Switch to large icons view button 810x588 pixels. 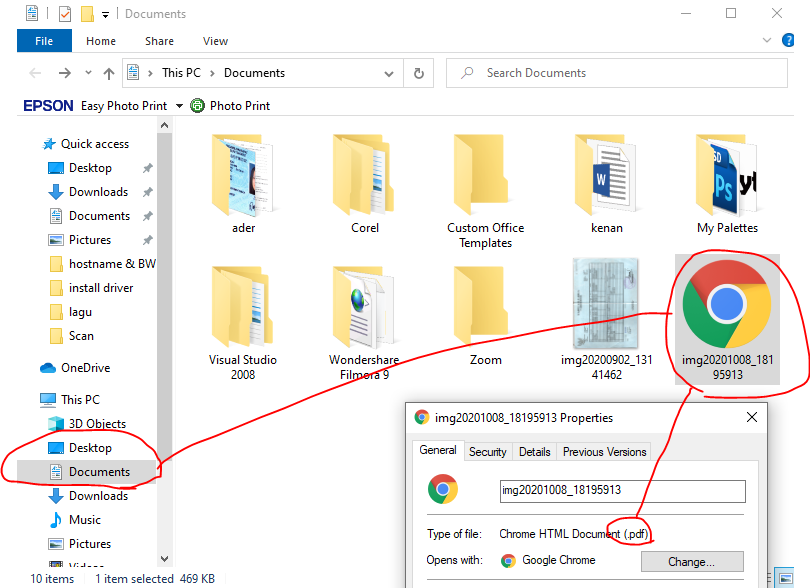786,578
